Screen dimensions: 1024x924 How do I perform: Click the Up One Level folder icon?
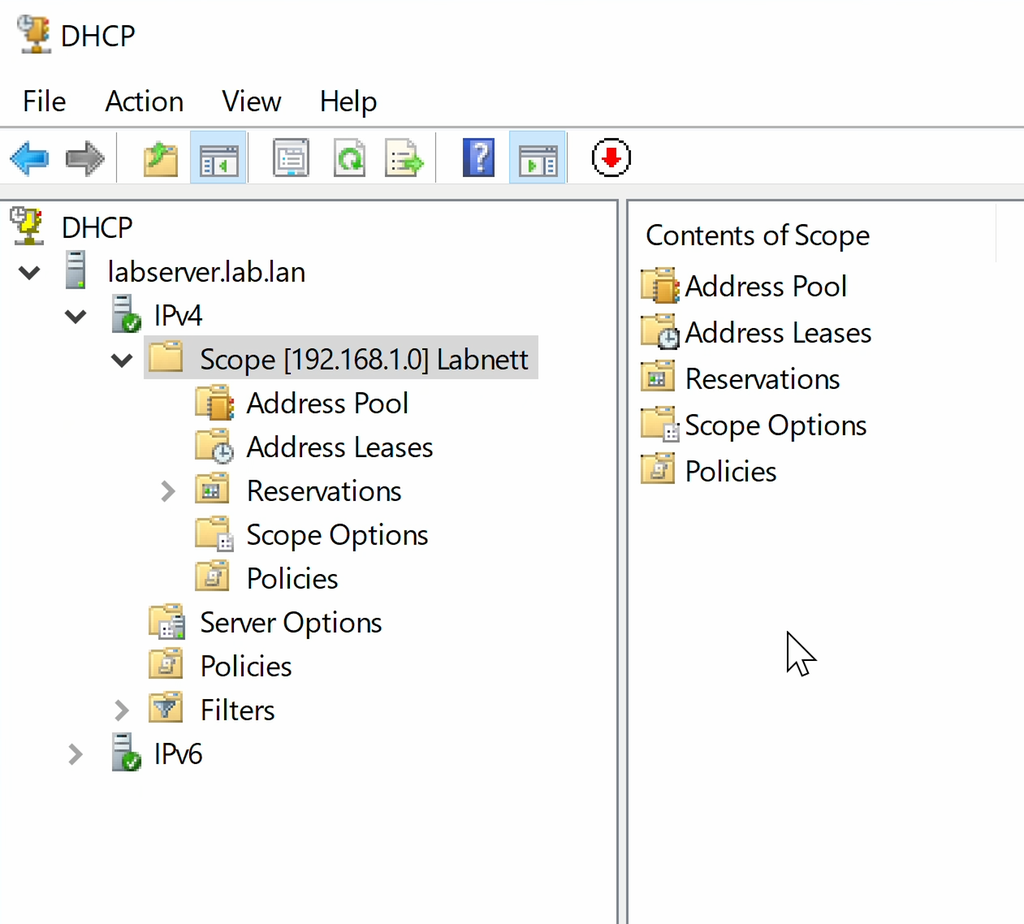161,158
